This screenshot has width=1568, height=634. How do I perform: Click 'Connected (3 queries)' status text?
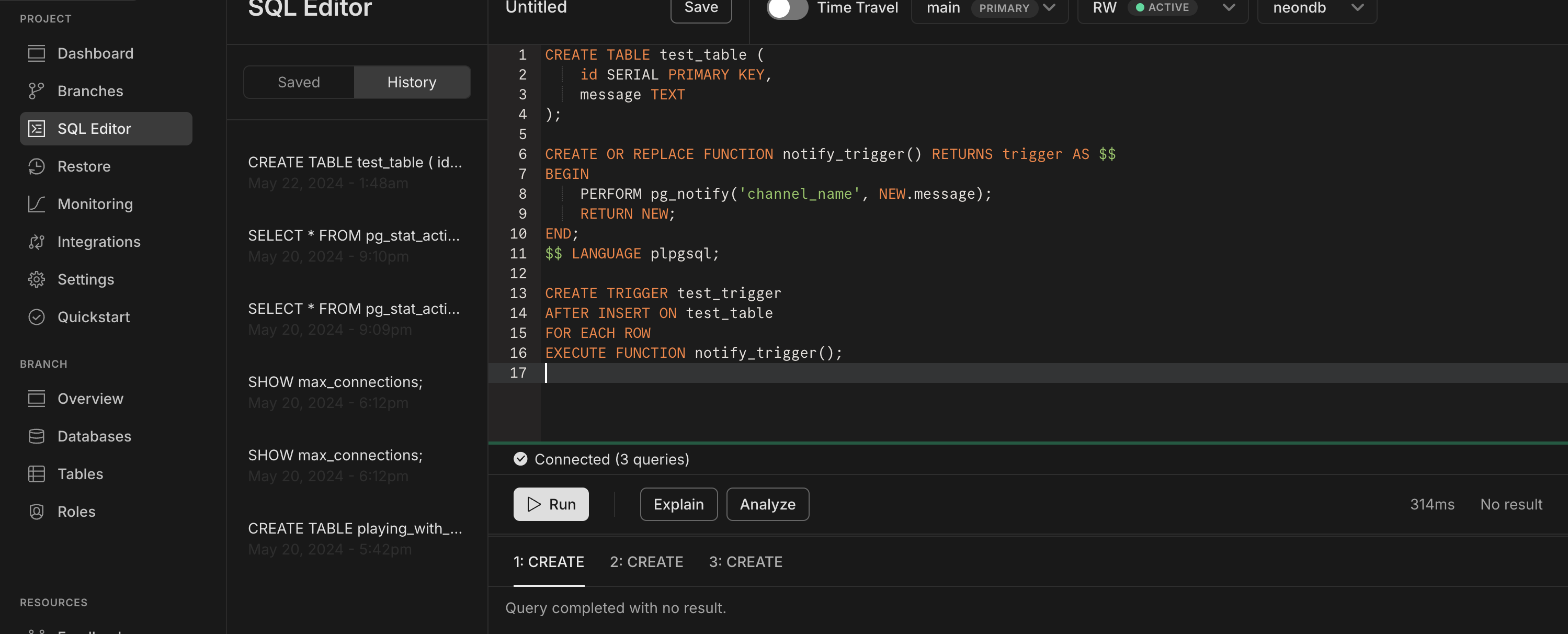[612, 459]
